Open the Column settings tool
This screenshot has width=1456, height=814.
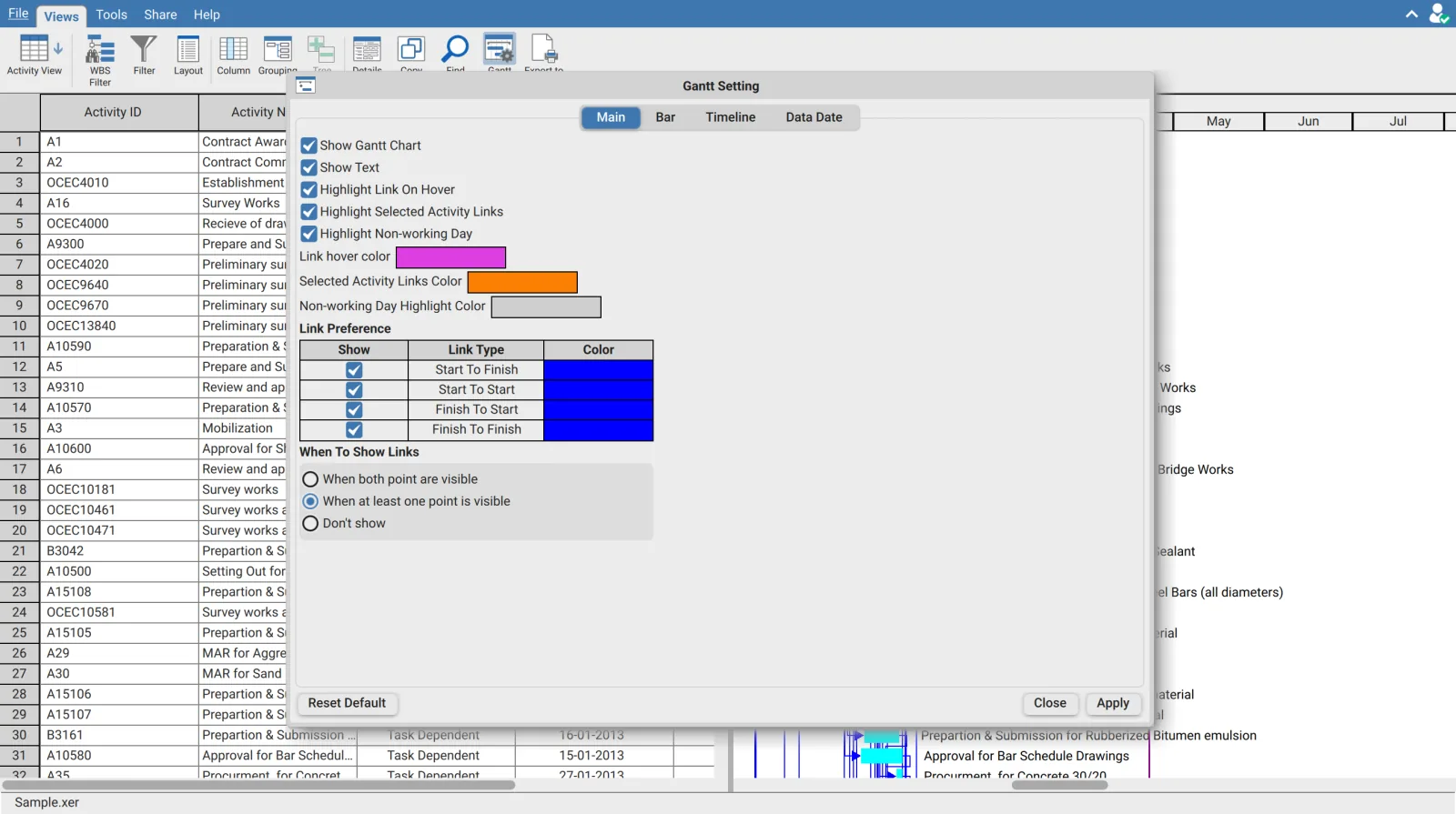[x=233, y=55]
